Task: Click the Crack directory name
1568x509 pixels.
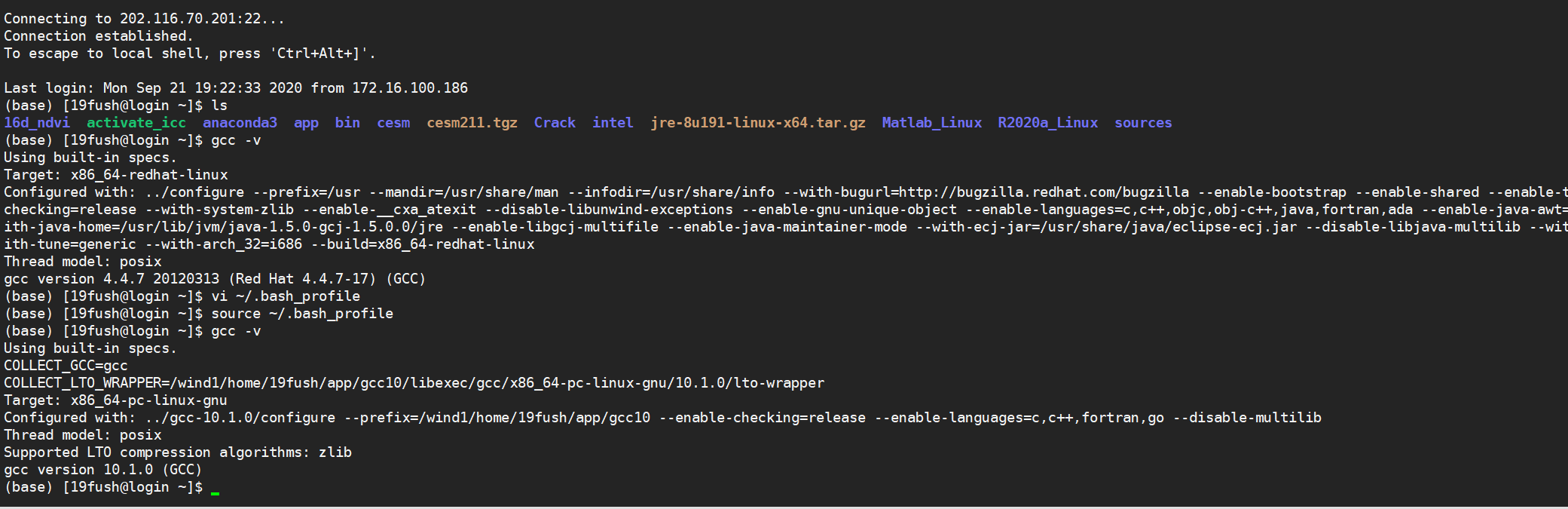Action: 555,123
